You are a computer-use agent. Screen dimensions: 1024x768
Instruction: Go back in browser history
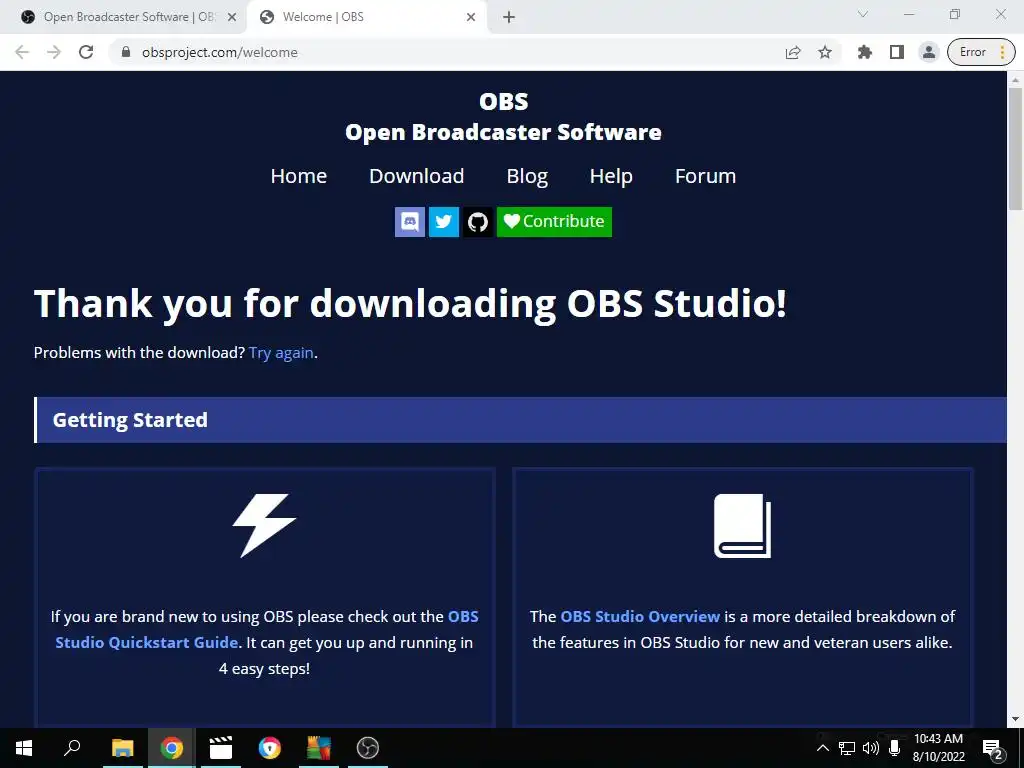pos(22,52)
